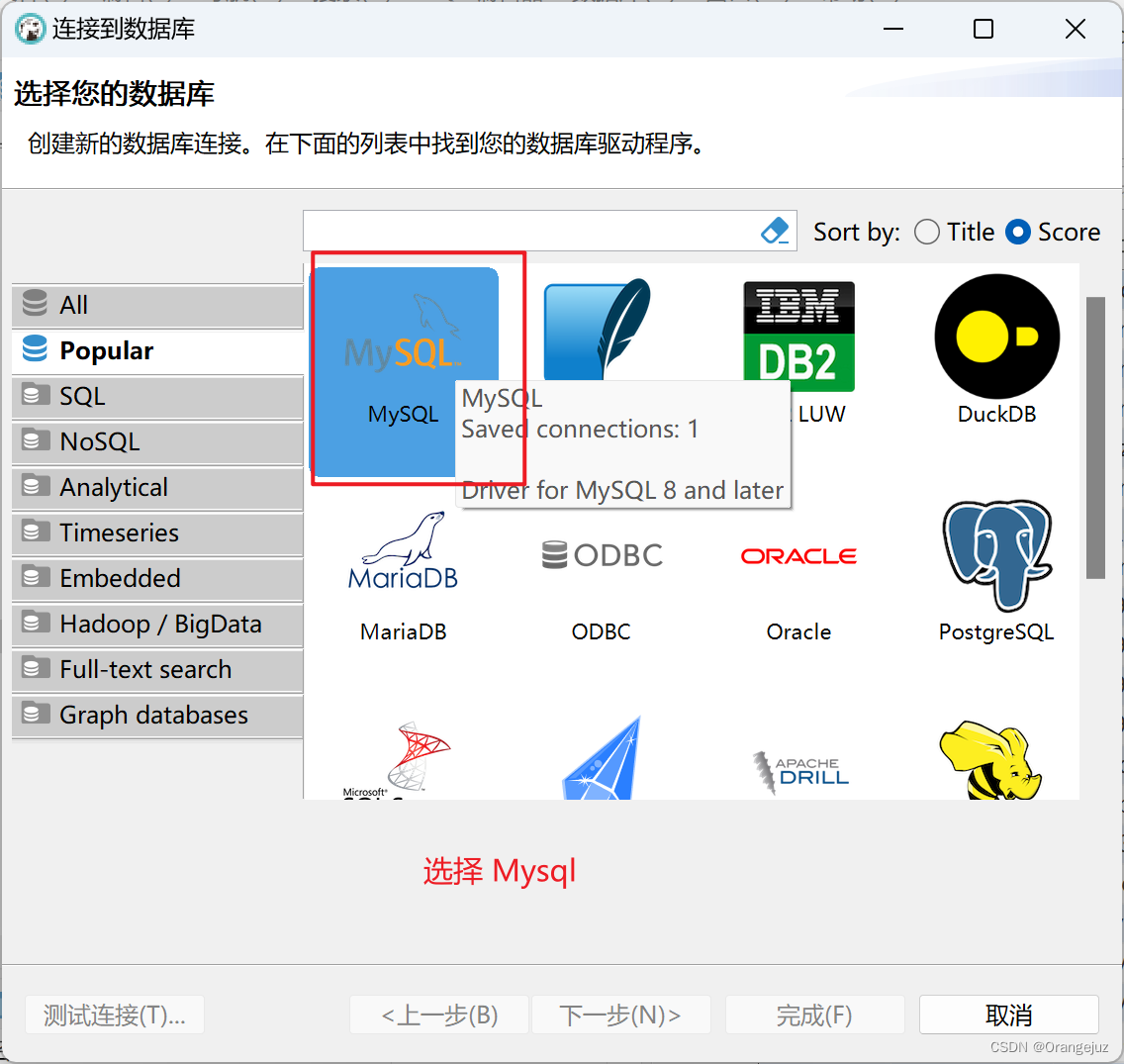Viewport: 1124px width, 1064px height.
Task: Clear the search filter with eraser icon
Action: tap(775, 231)
